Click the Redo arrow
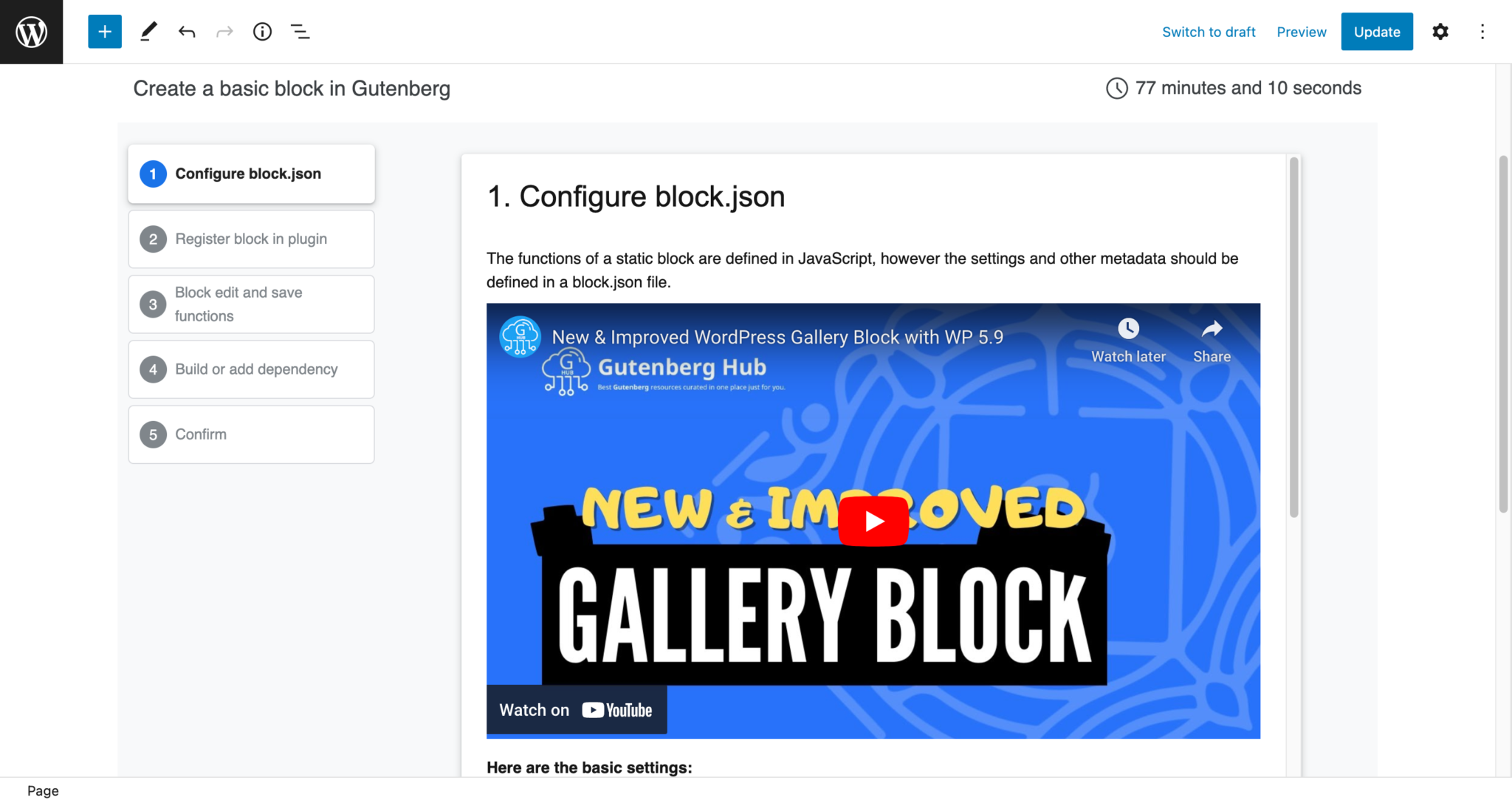 click(224, 31)
